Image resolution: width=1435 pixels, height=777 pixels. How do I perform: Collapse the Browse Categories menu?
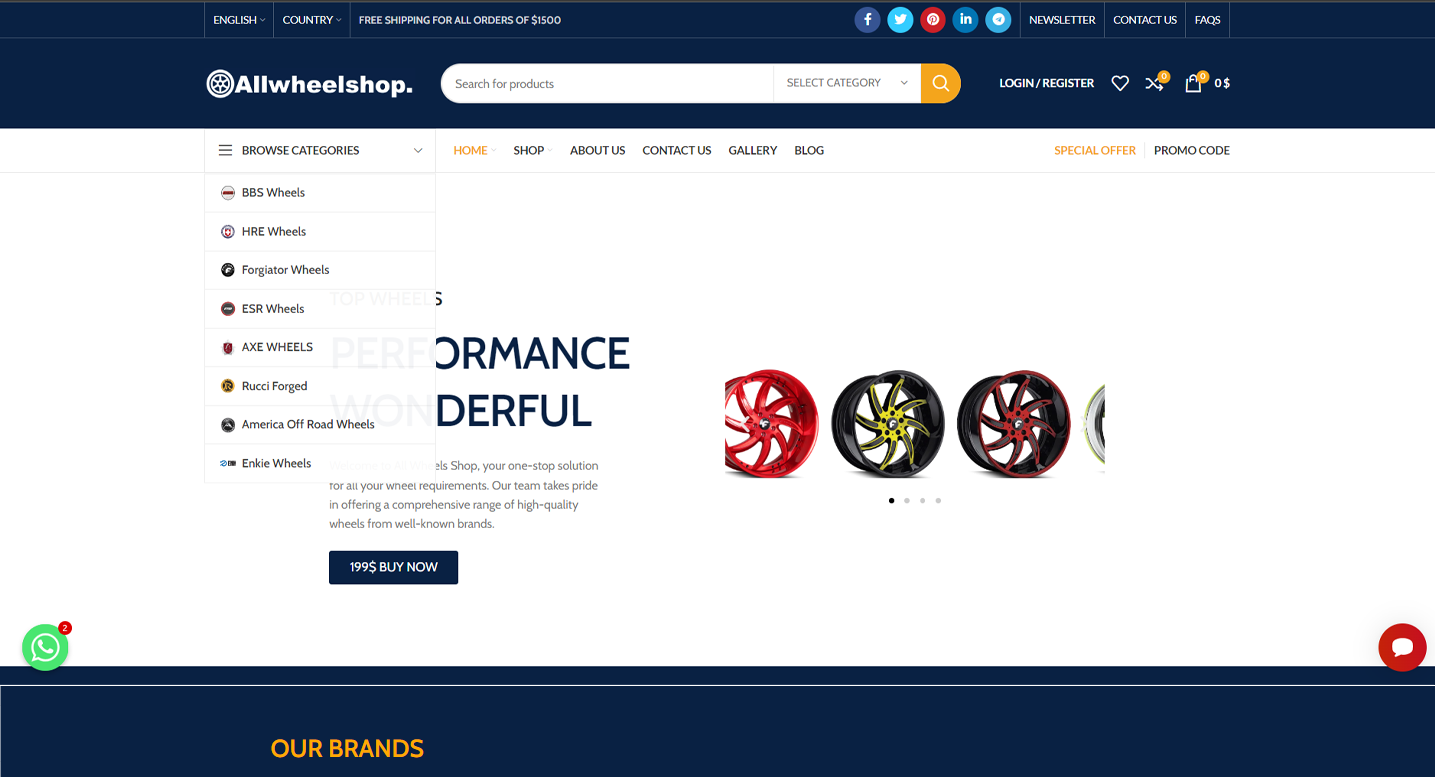pos(320,150)
